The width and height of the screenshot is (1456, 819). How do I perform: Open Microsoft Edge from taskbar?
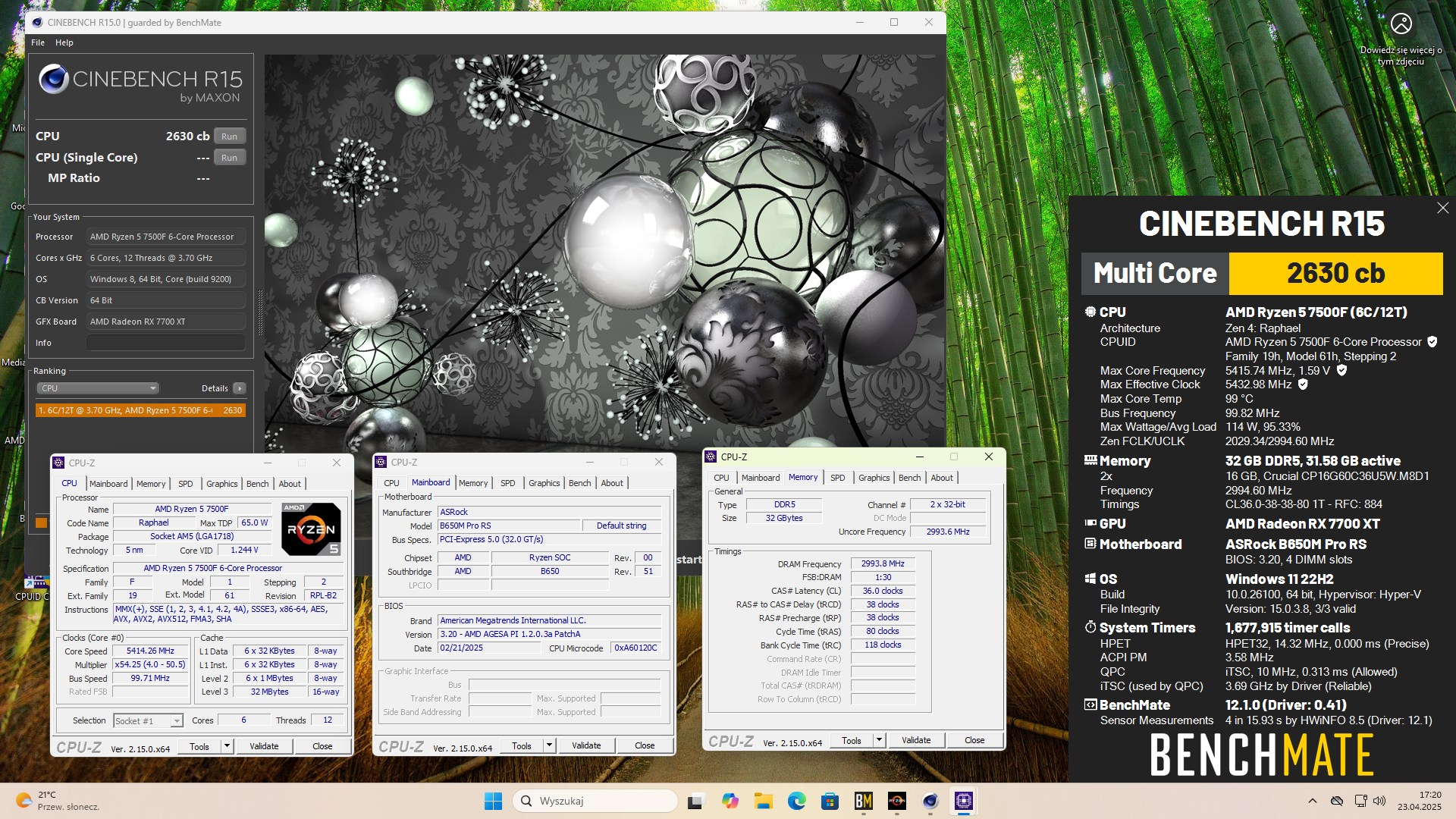click(x=796, y=801)
